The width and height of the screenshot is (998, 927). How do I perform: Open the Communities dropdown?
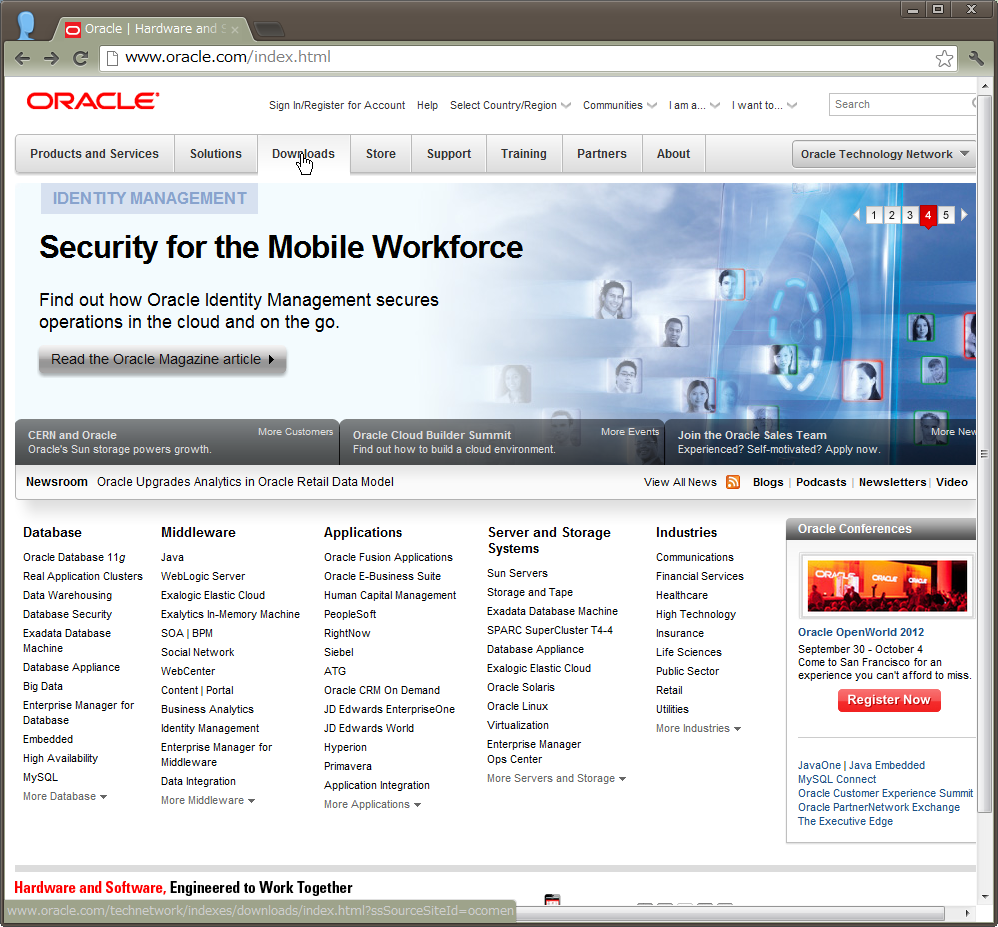point(619,106)
